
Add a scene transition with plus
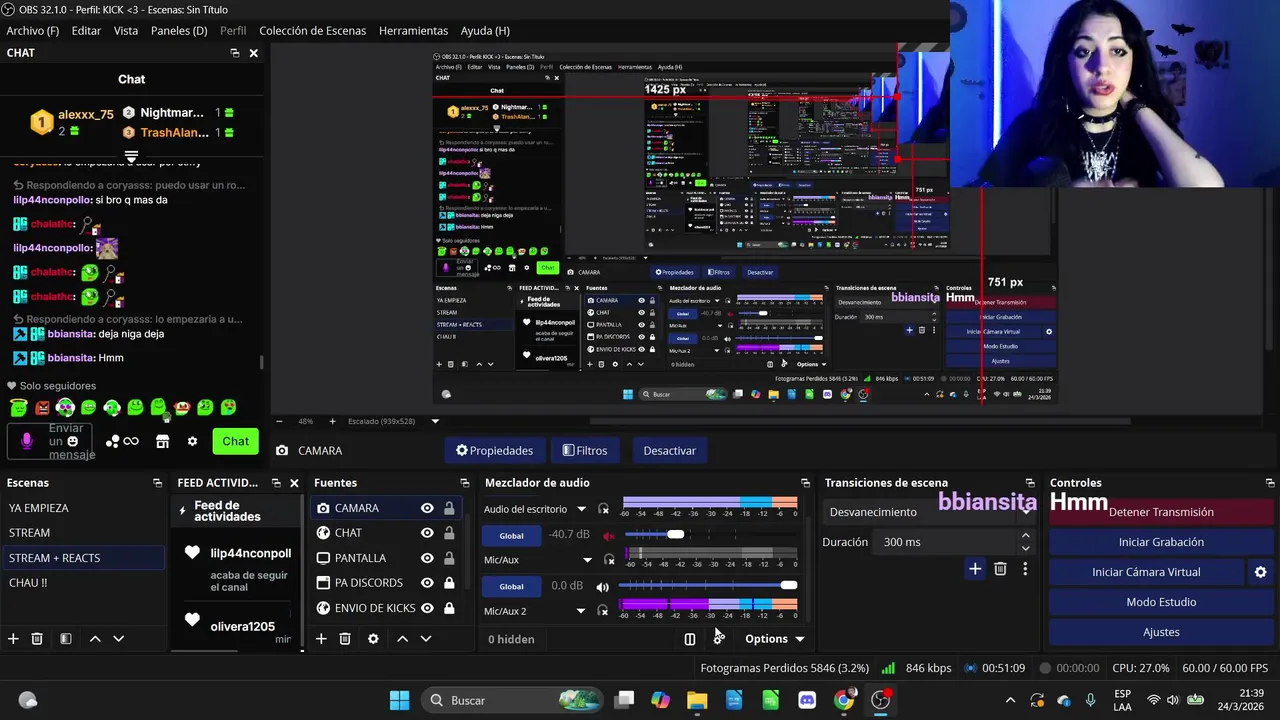click(x=975, y=569)
